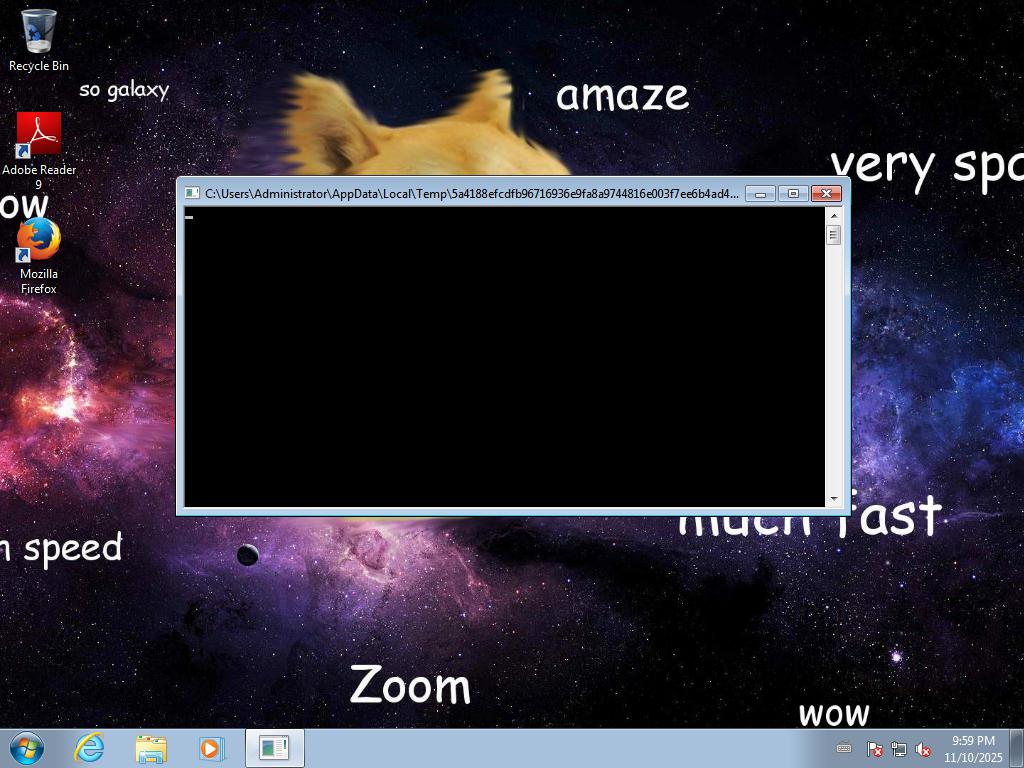Launch Internet Explorer from the taskbar

(x=90, y=748)
